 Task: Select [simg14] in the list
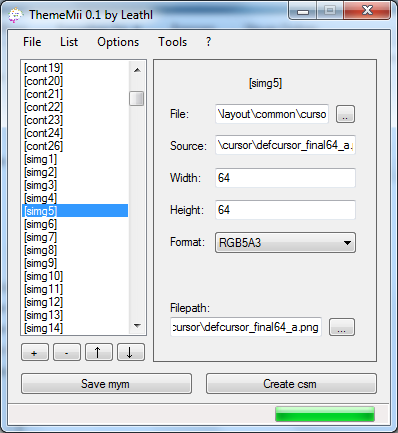(x=75, y=328)
